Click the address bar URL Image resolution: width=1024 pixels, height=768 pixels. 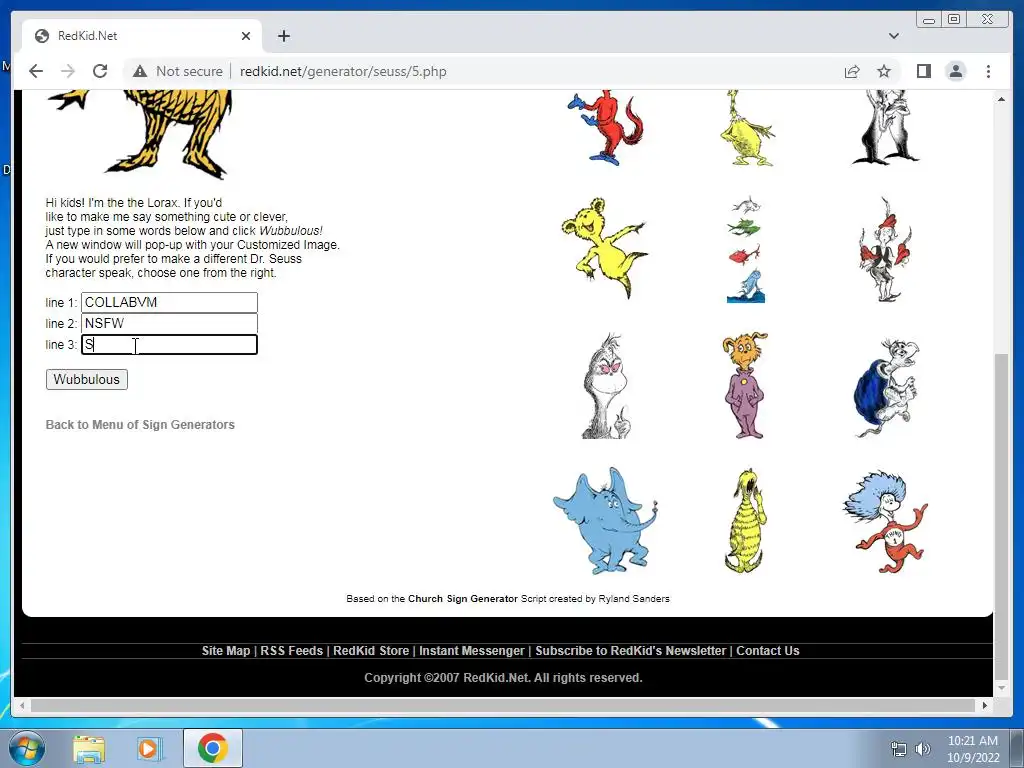click(343, 71)
